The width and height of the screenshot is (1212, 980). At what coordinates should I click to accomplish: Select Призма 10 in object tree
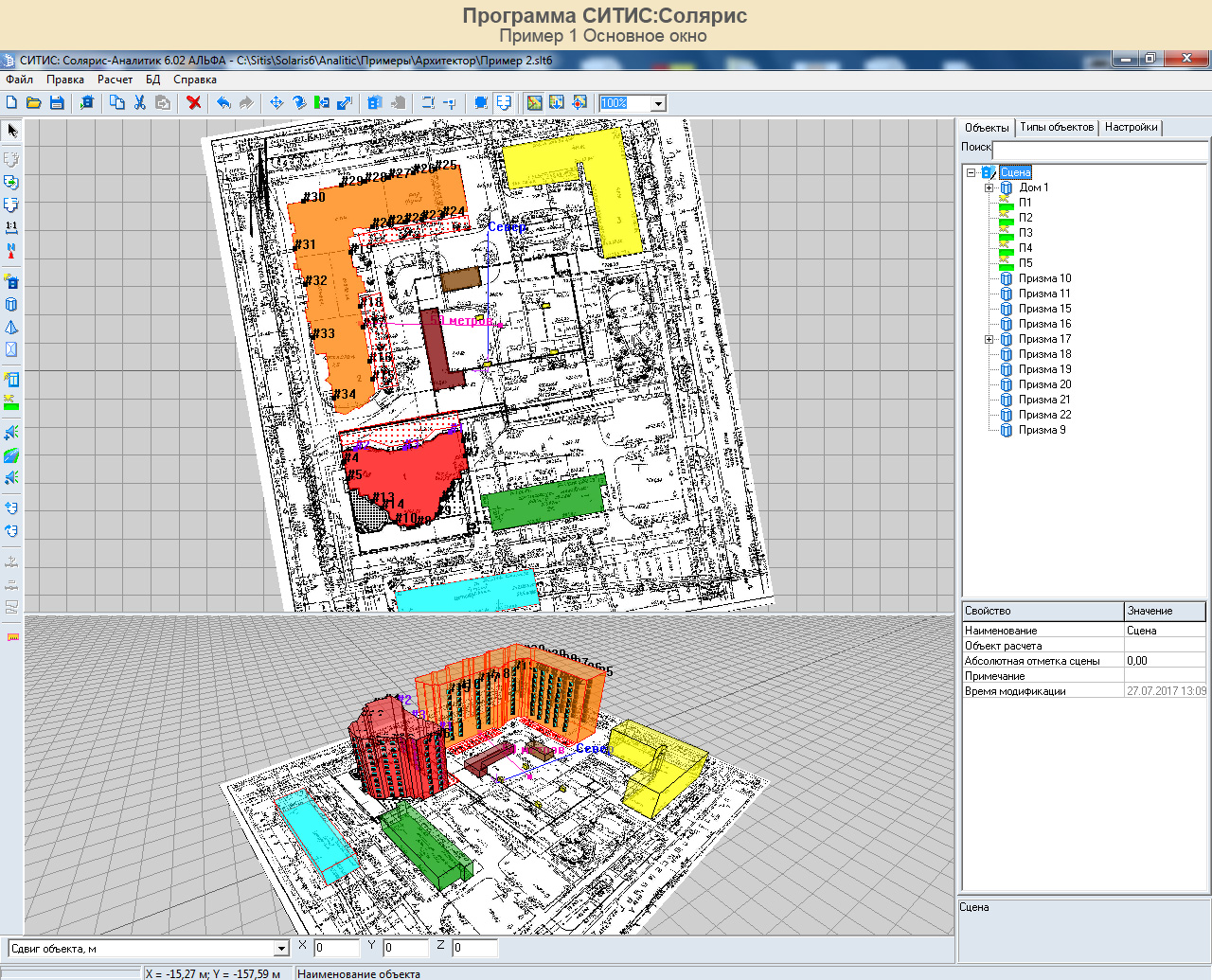point(1045,278)
